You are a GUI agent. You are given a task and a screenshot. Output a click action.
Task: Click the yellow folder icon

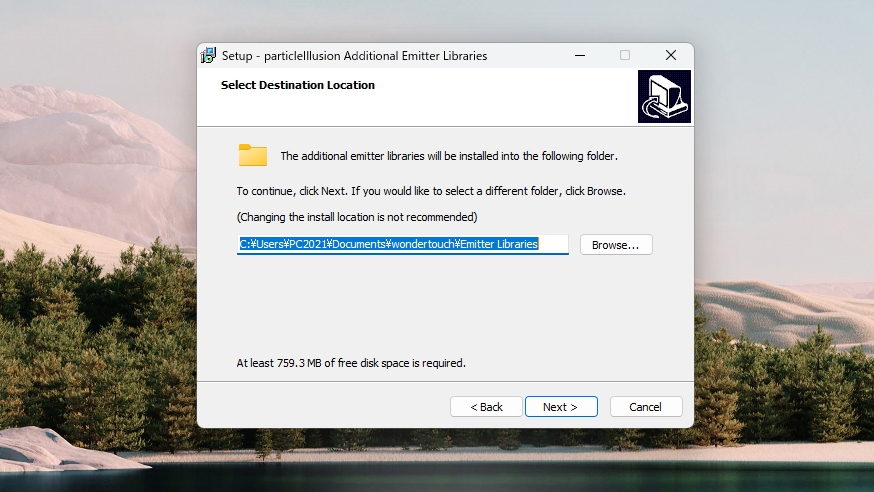tap(253, 155)
